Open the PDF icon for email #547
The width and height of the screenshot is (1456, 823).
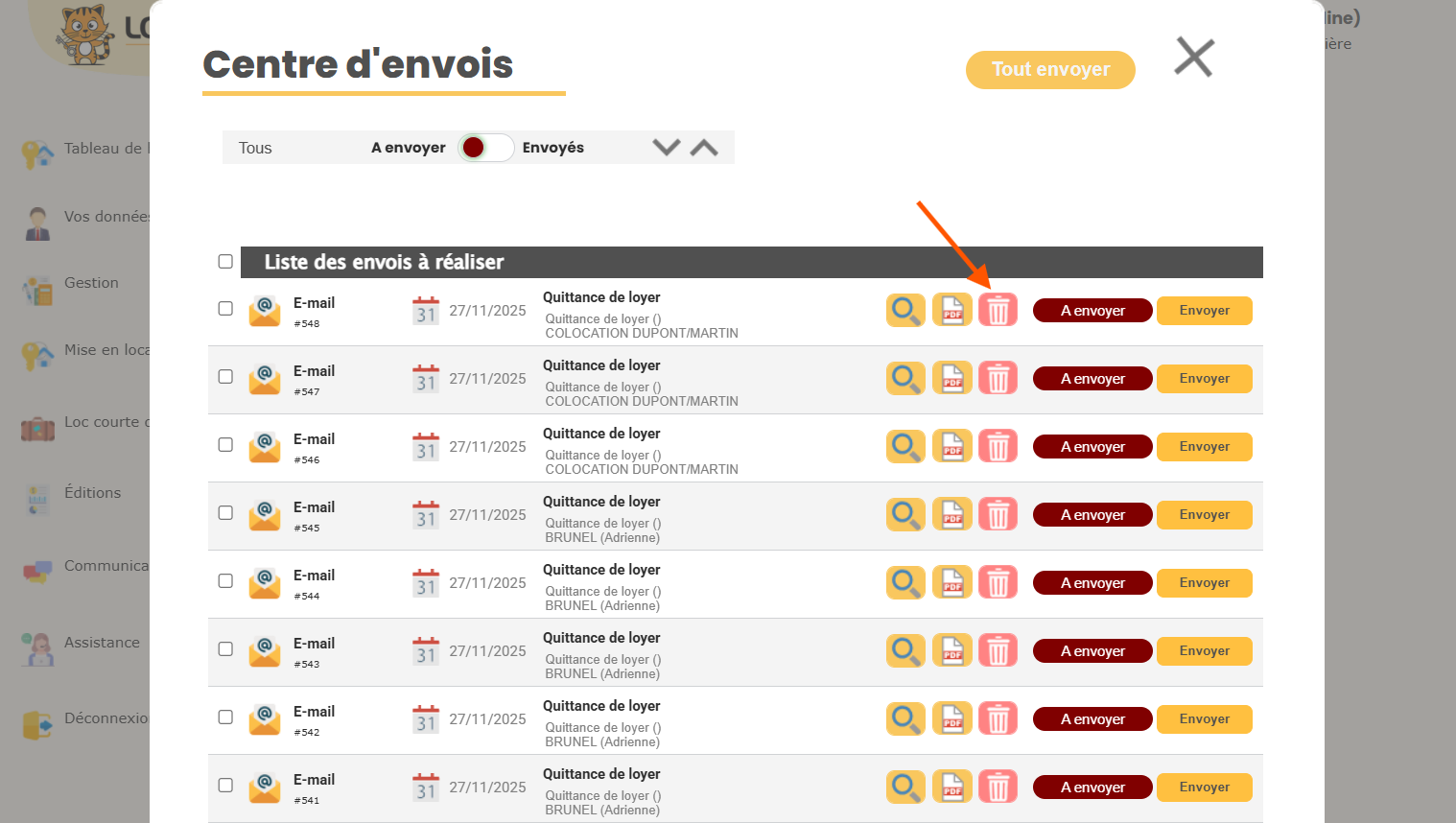pos(951,379)
